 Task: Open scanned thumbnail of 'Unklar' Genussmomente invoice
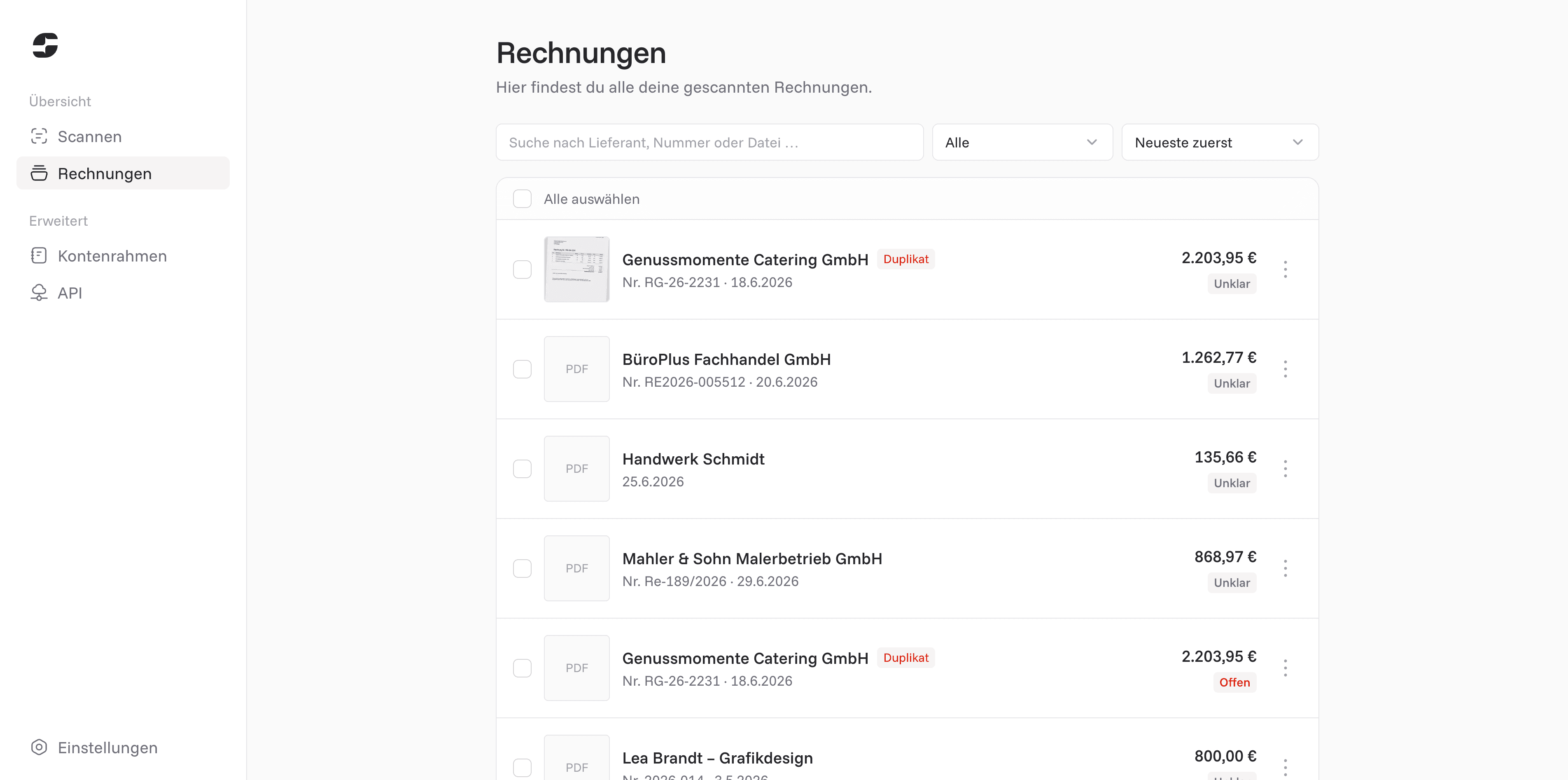pos(576,269)
